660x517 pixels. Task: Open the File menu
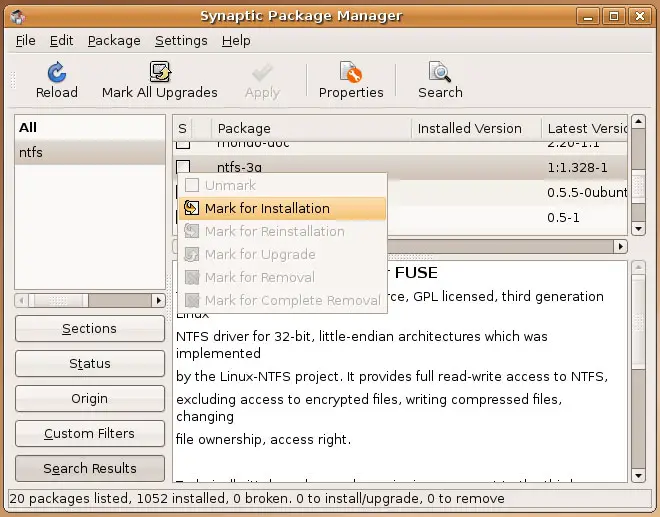(x=26, y=40)
